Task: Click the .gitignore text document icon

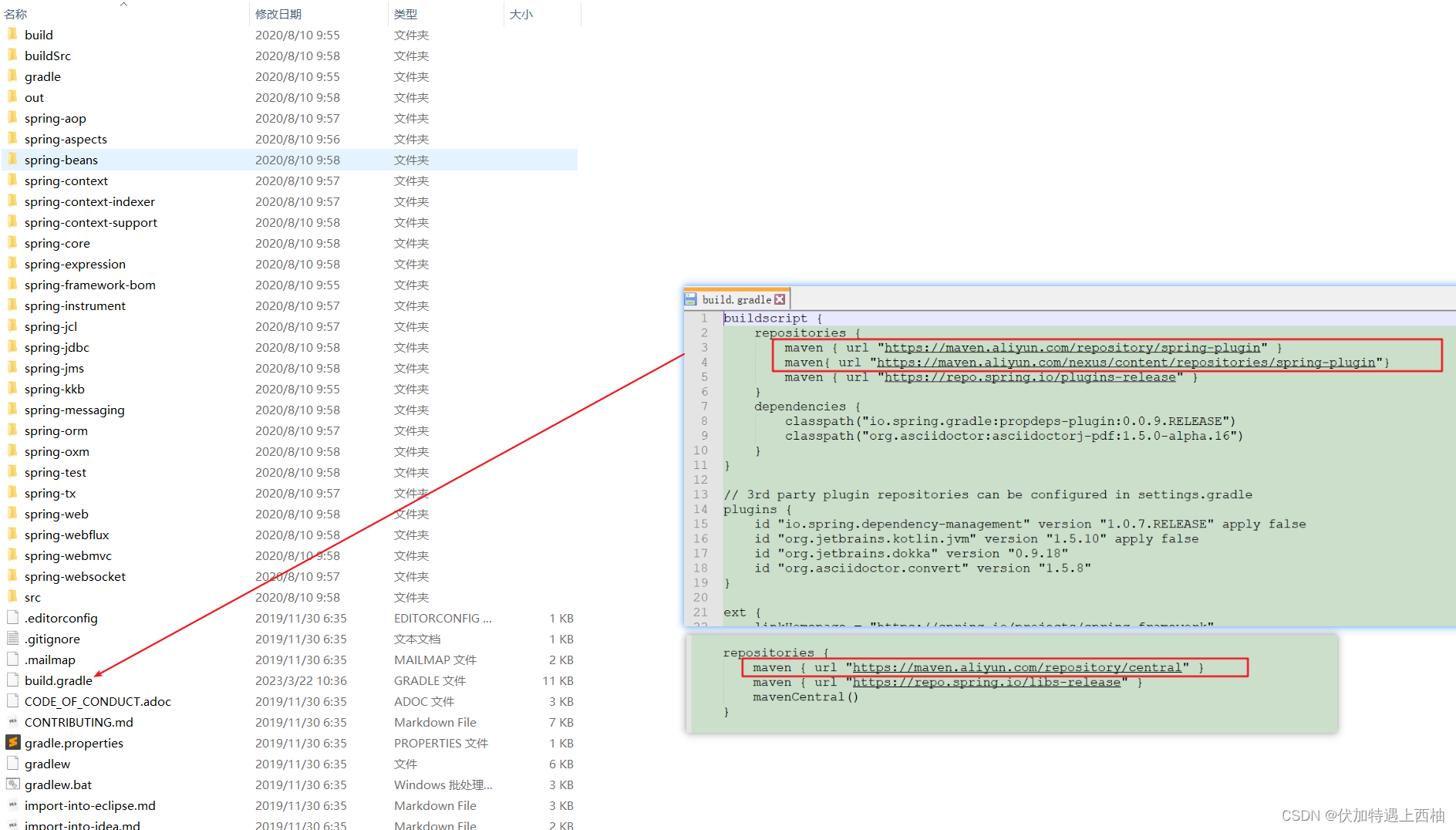Action: click(x=12, y=639)
